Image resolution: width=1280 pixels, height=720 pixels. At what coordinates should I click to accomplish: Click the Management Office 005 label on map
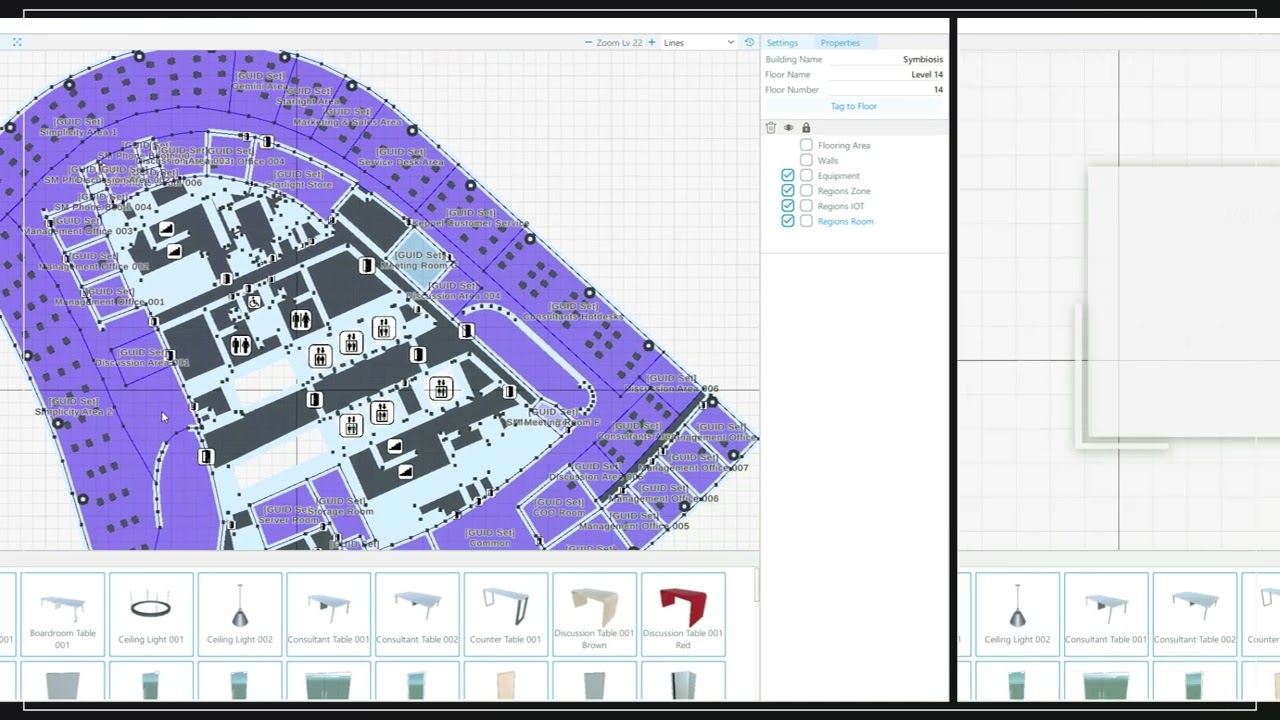(x=634, y=526)
